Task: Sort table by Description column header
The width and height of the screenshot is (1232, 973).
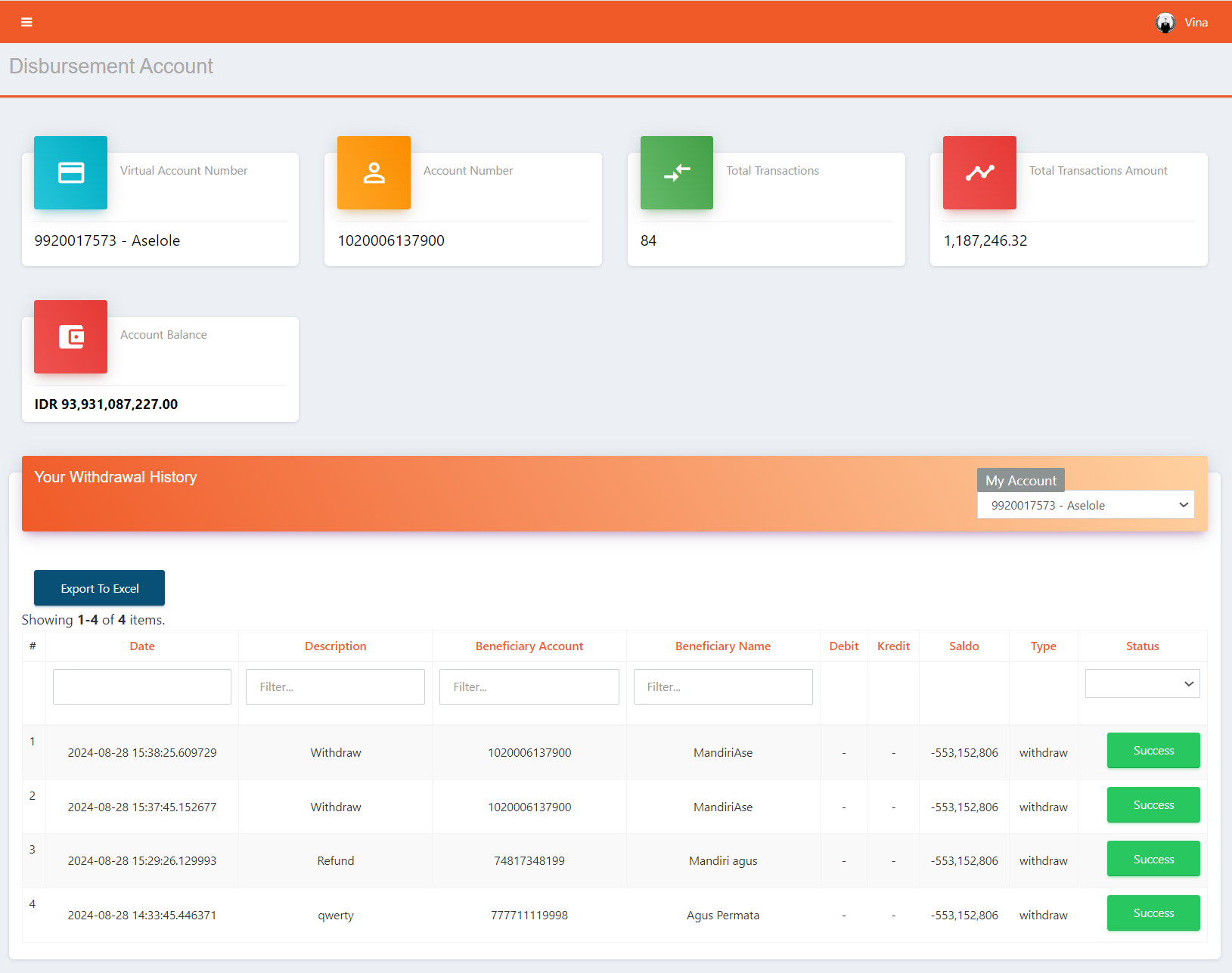Action: click(335, 646)
